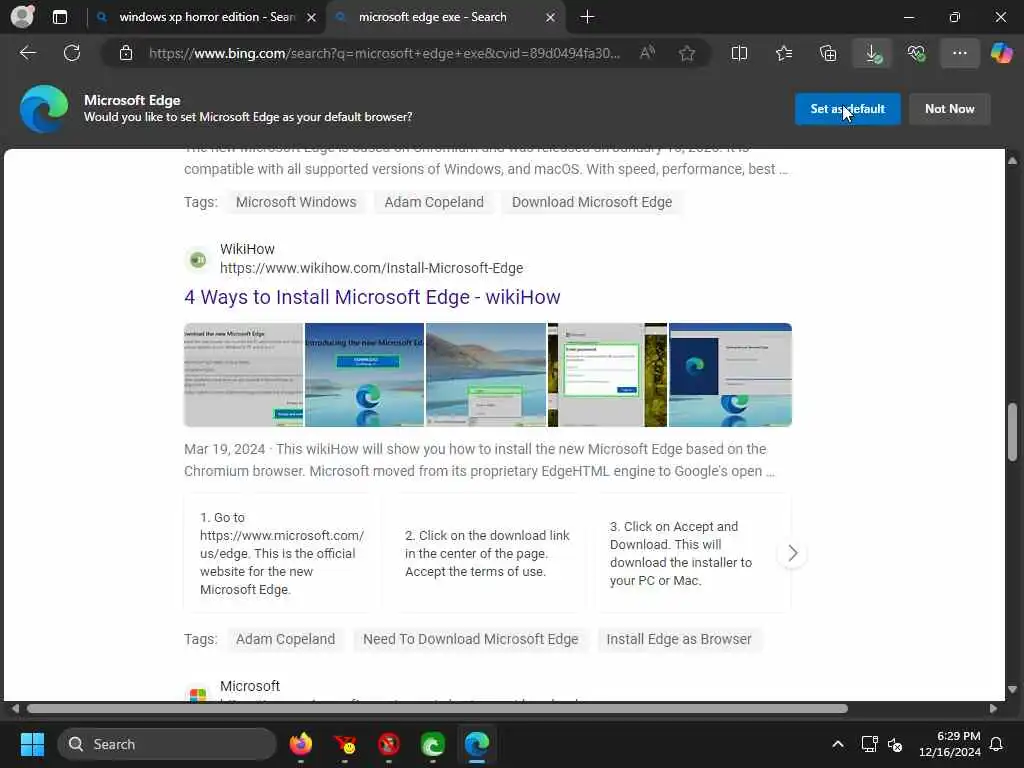The image size is (1024, 768).
Task: Open a new tab with plus button
Action: pyautogui.click(x=587, y=17)
